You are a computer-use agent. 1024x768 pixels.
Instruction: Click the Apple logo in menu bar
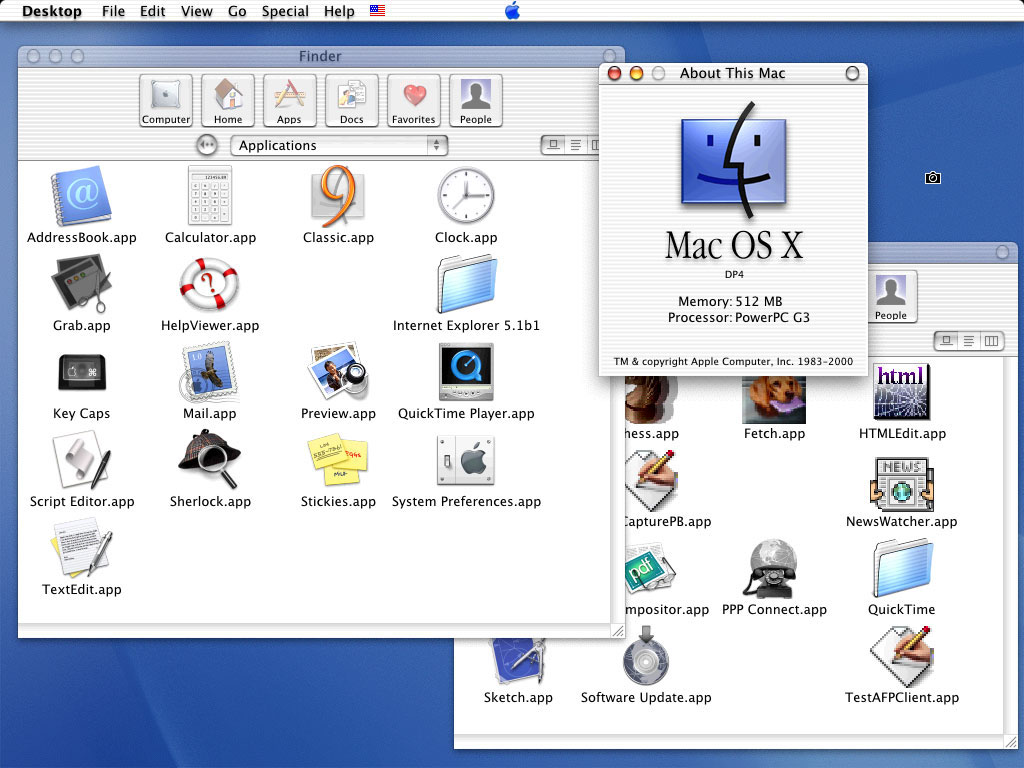pyautogui.click(x=513, y=10)
